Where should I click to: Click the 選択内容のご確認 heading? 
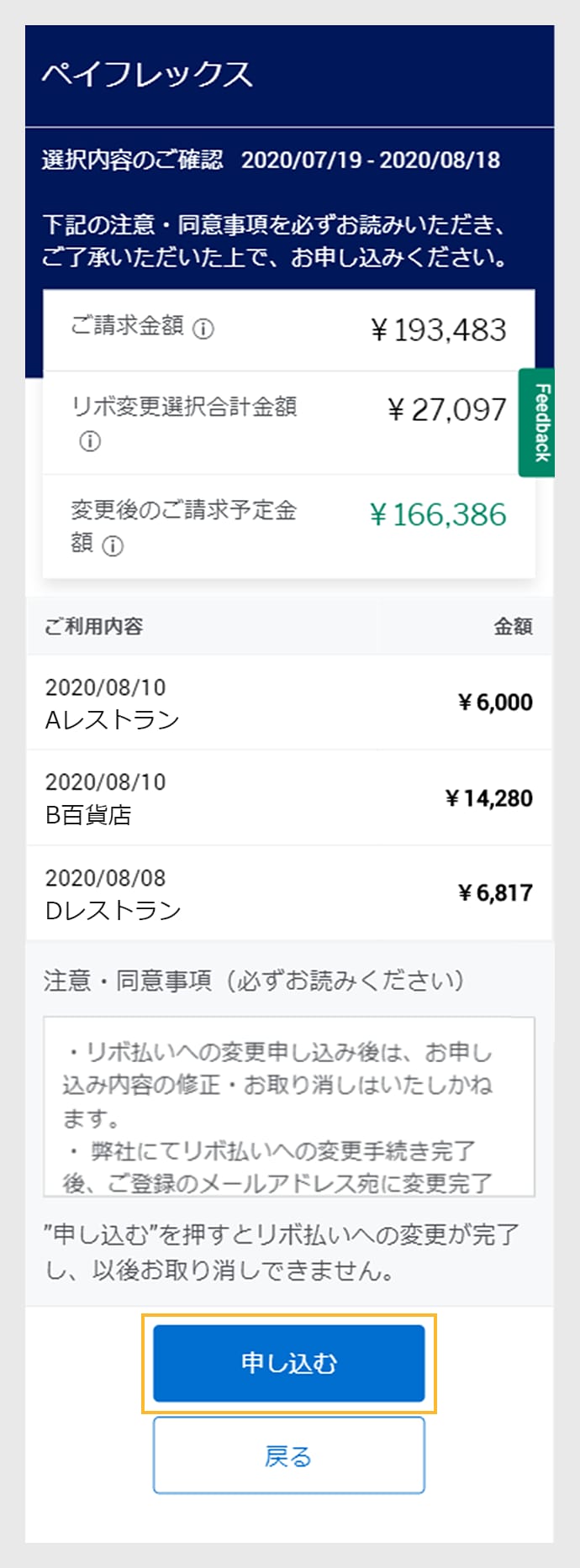click(133, 160)
